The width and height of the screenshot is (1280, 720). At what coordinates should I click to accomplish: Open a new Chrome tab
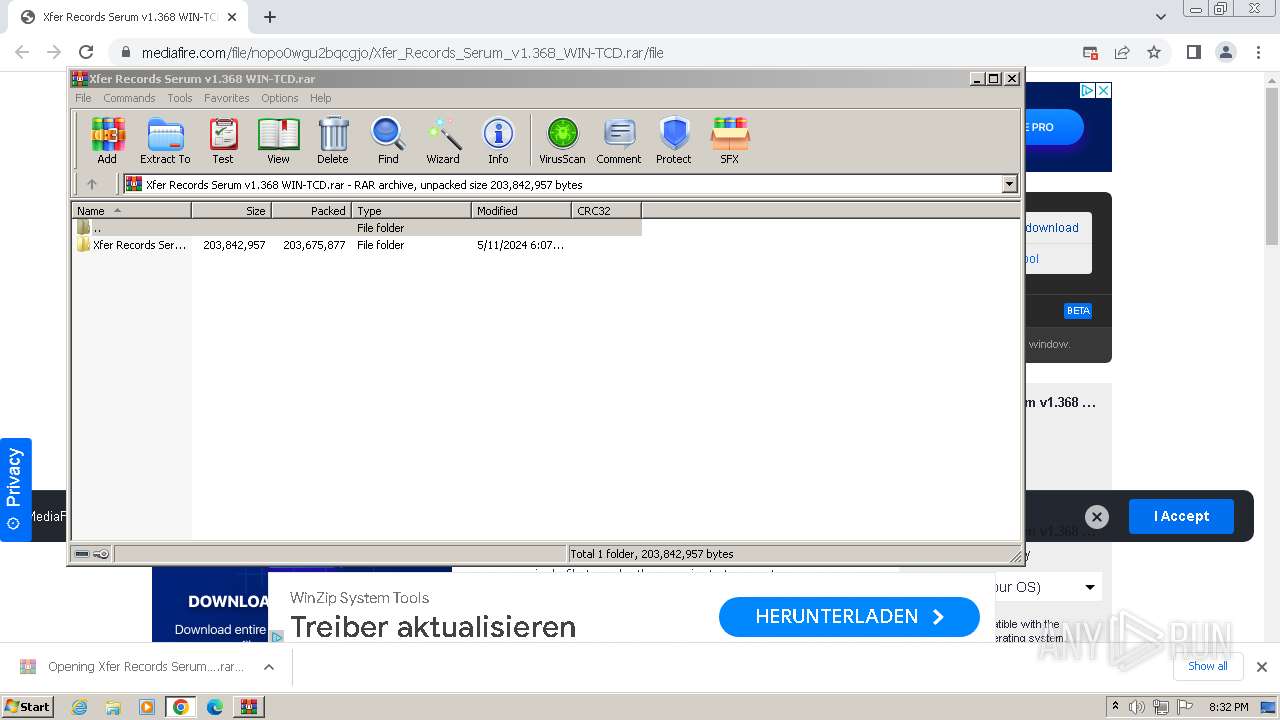click(x=270, y=17)
